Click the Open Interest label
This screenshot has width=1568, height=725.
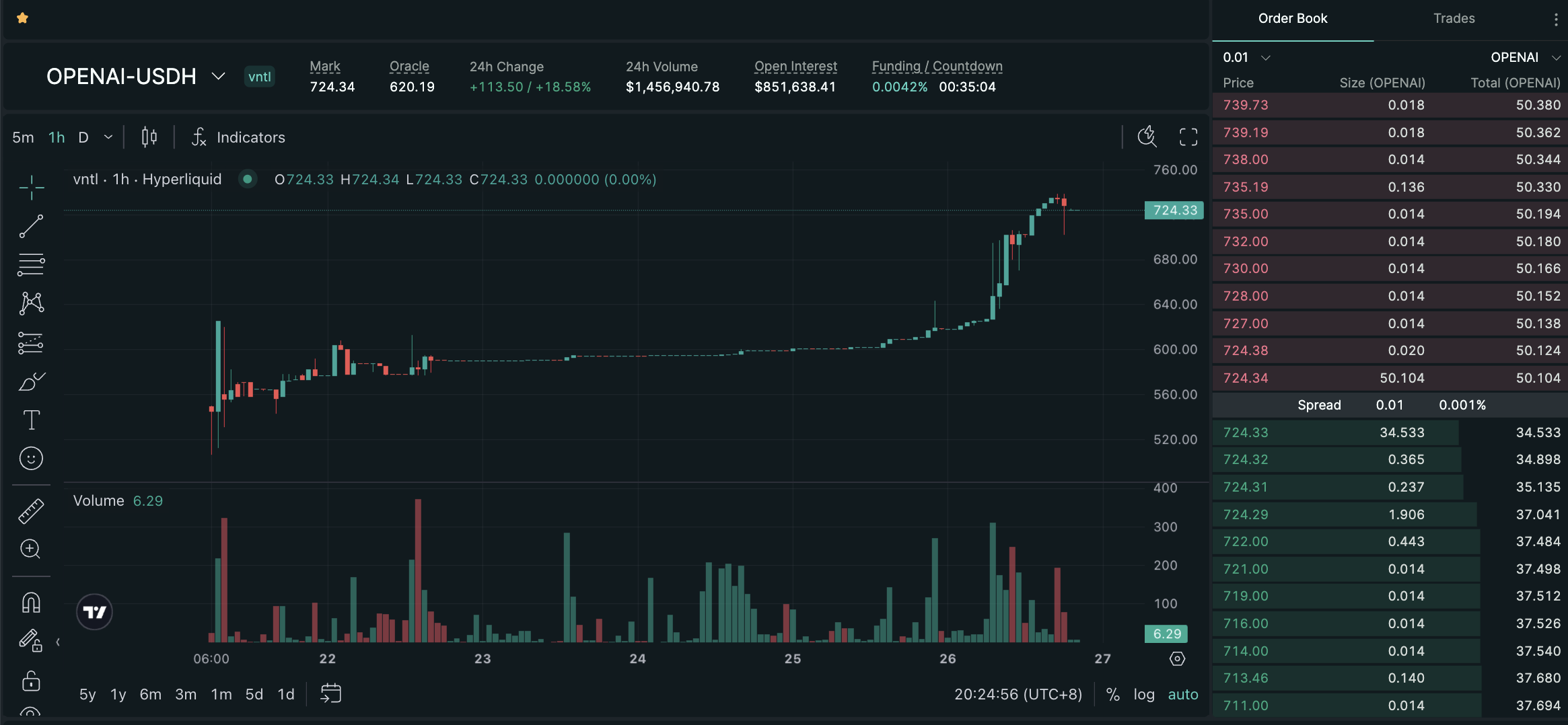point(795,67)
